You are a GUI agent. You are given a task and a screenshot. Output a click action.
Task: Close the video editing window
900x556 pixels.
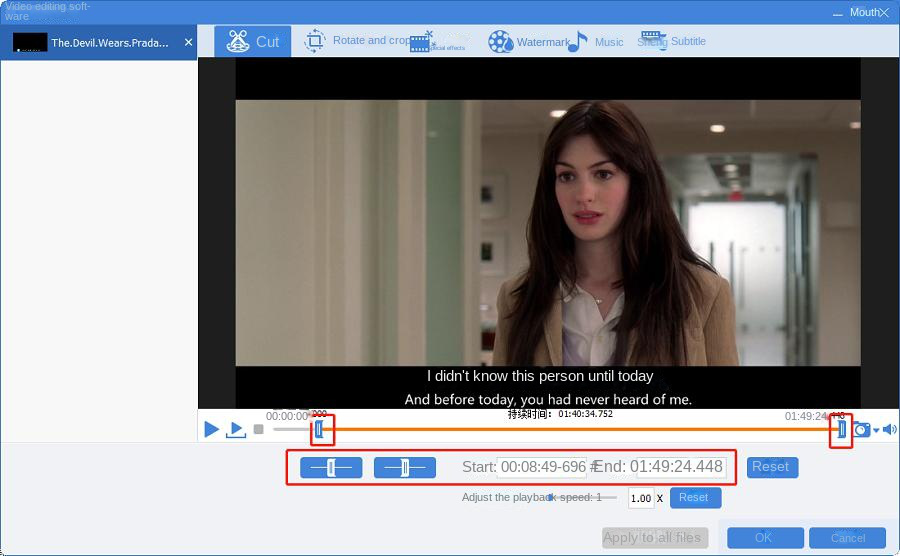[x=884, y=13]
